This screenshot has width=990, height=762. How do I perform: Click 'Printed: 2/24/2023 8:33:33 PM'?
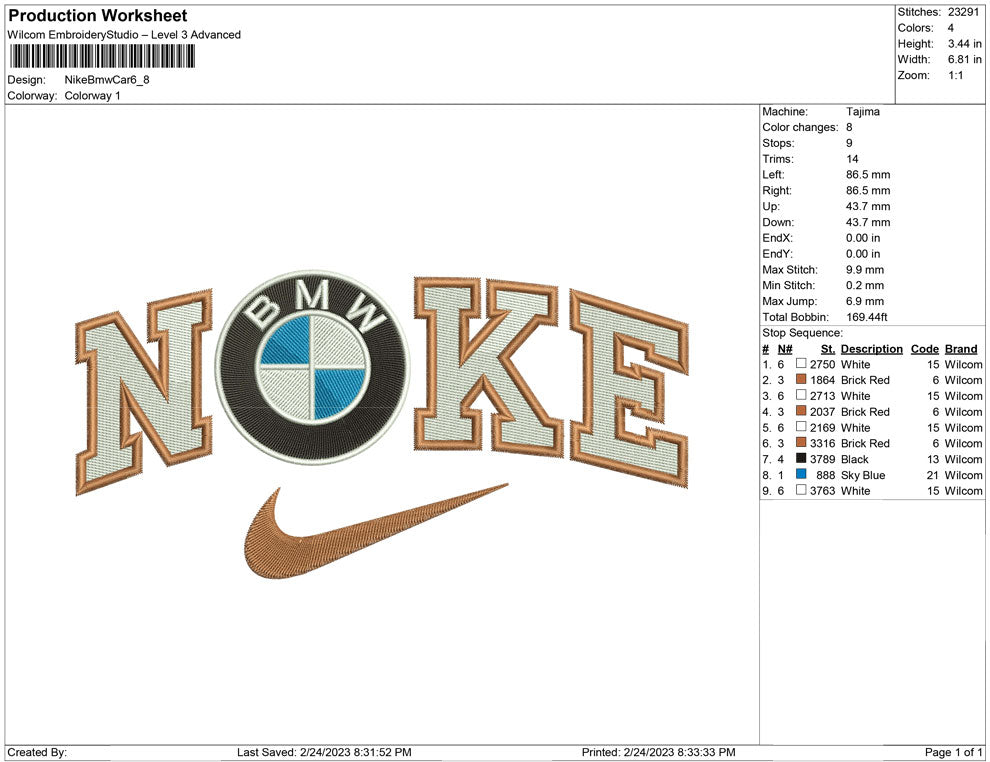[659, 752]
